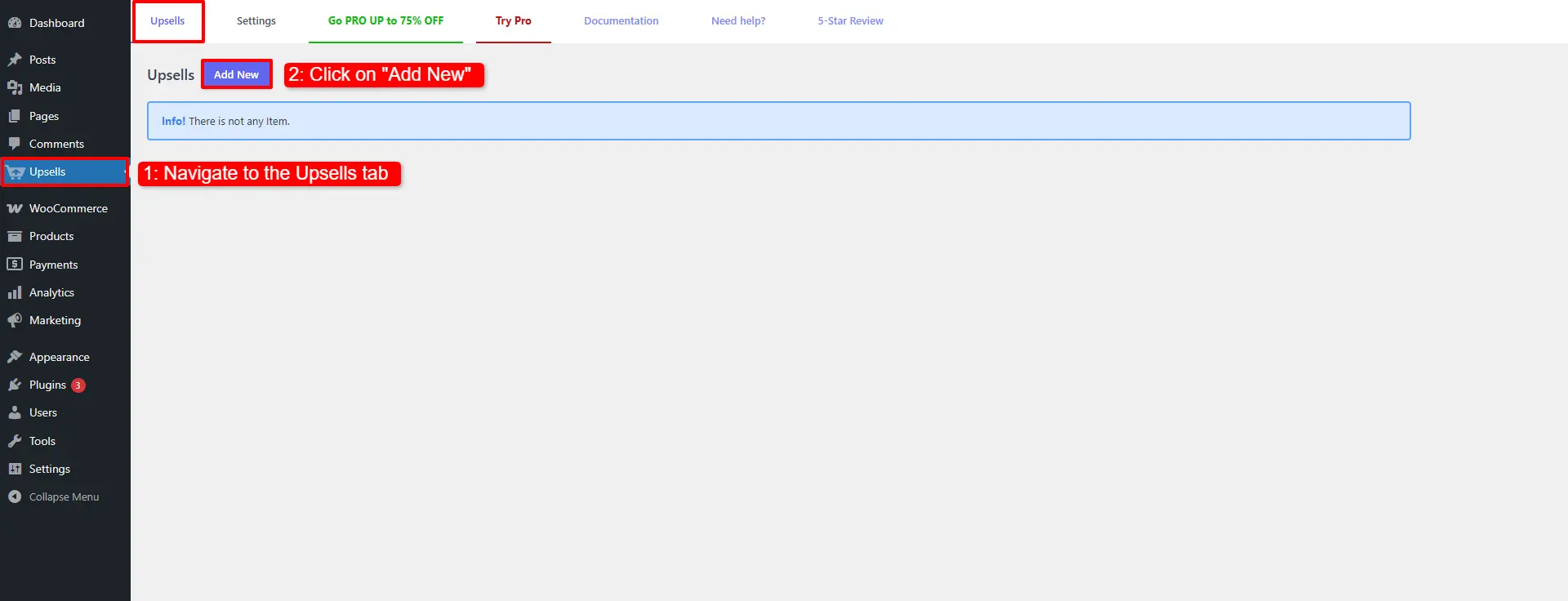The height and width of the screenshot is (601, 1568).
Task: Click the Plugins plug icon
Action: click(x=15, y=385)
